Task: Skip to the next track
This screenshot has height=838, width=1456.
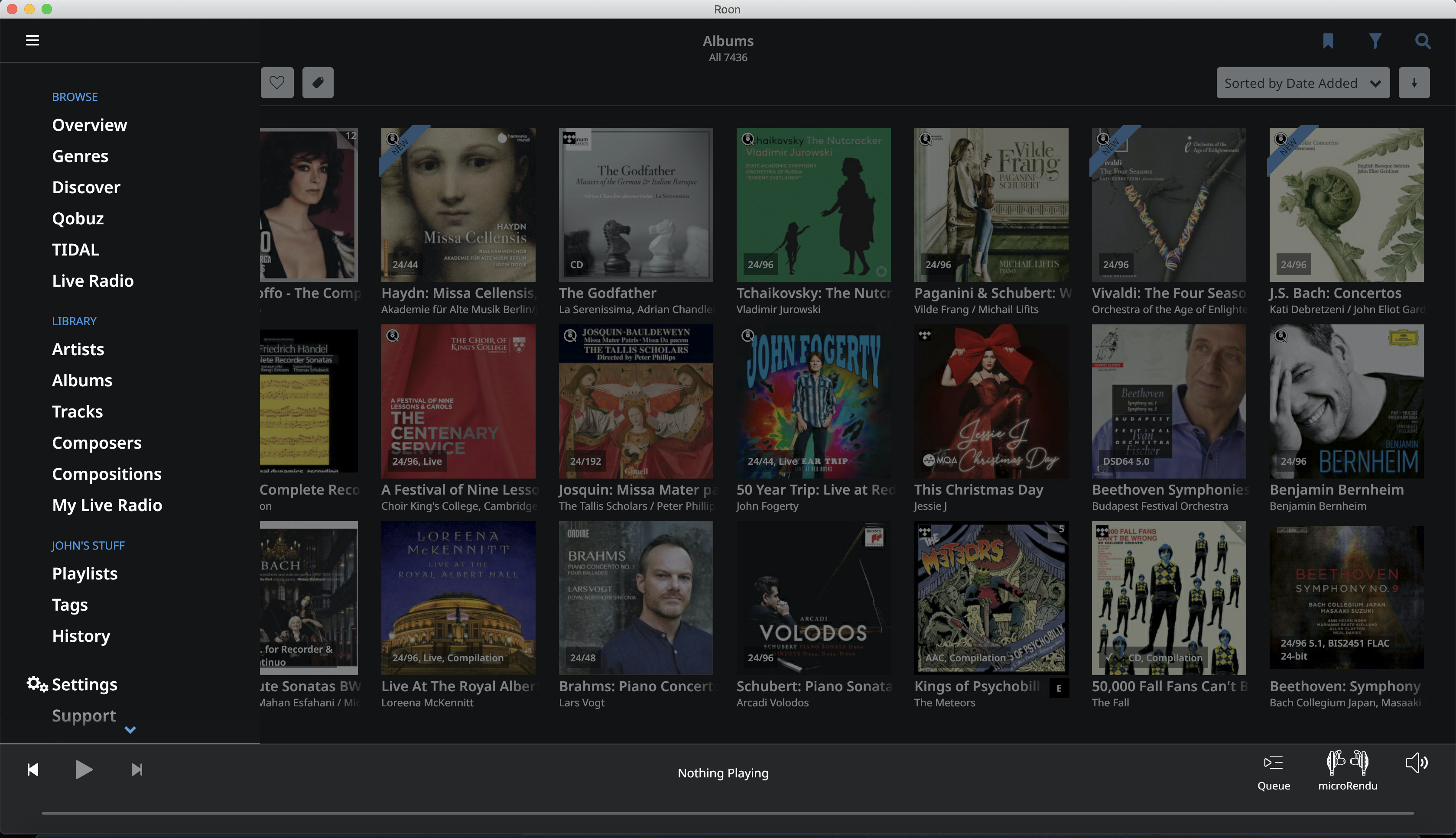Action: click(136, 770)
